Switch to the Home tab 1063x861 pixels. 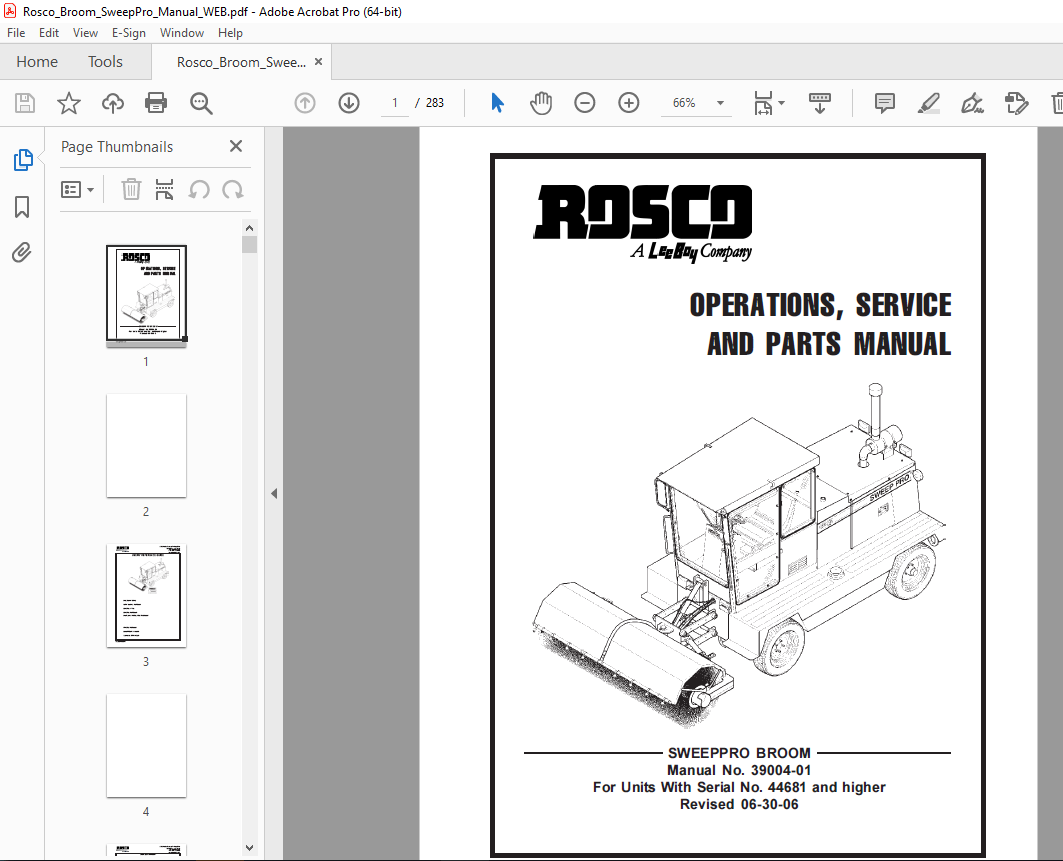[x=37, y=62]
